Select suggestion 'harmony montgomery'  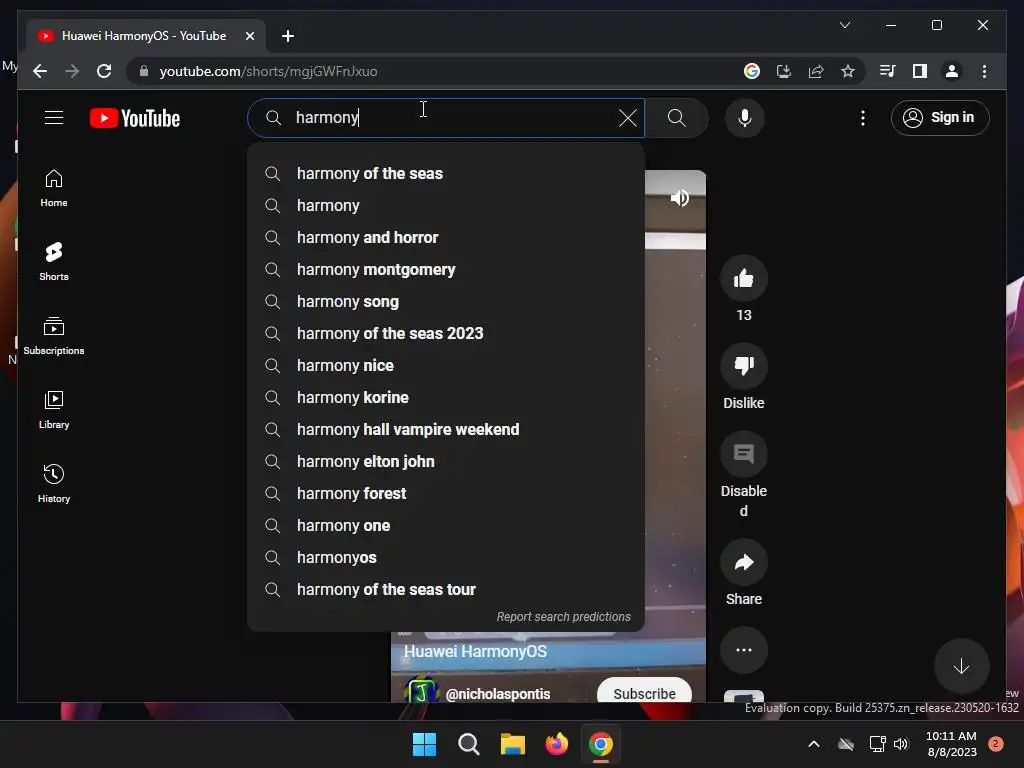[x=446, y=269]
